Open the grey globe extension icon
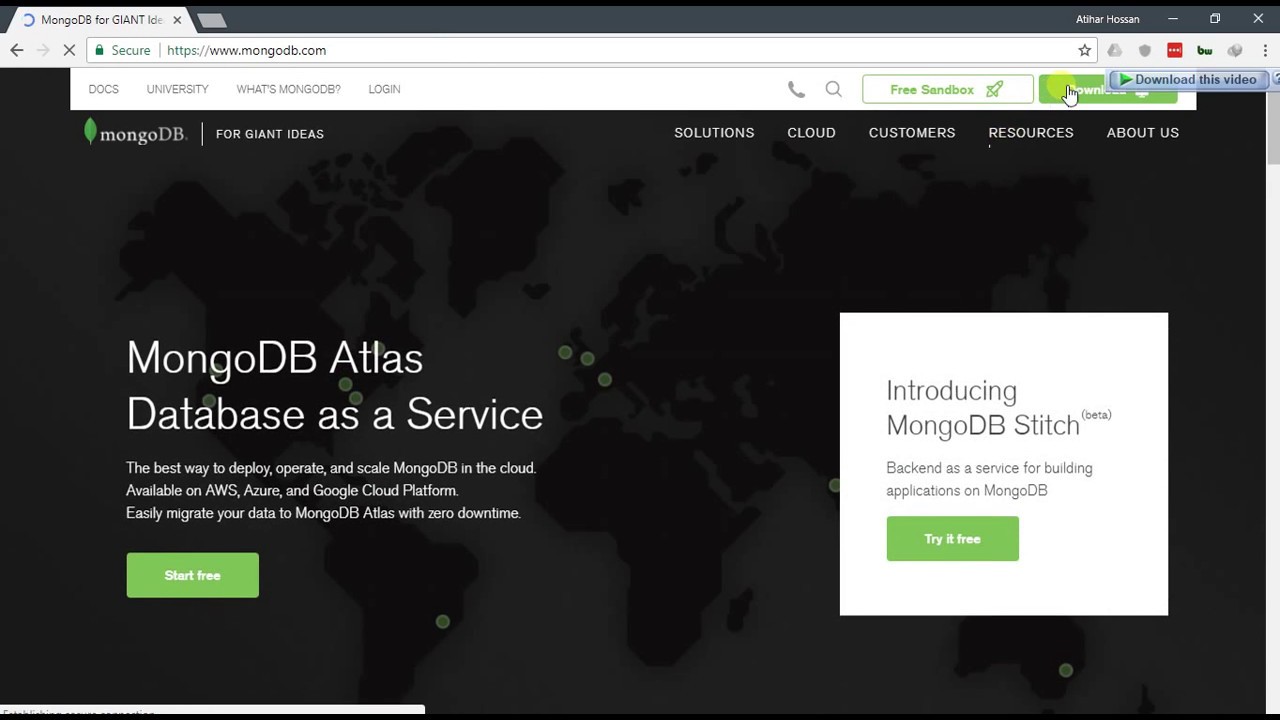This screenshot has width=1280, height=720. (x=1235, y=50)
